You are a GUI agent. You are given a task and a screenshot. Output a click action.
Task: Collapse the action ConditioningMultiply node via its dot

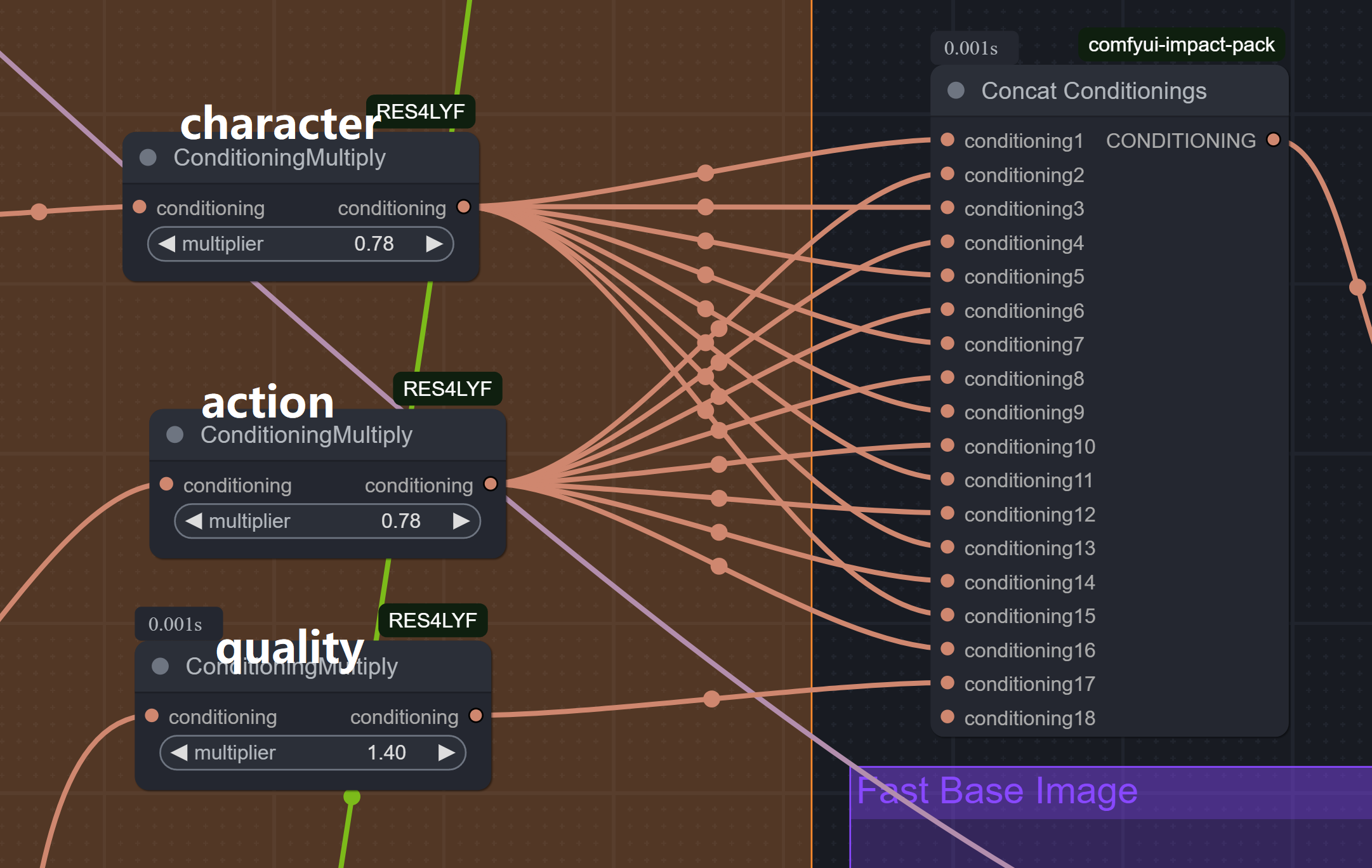point(175,435)
